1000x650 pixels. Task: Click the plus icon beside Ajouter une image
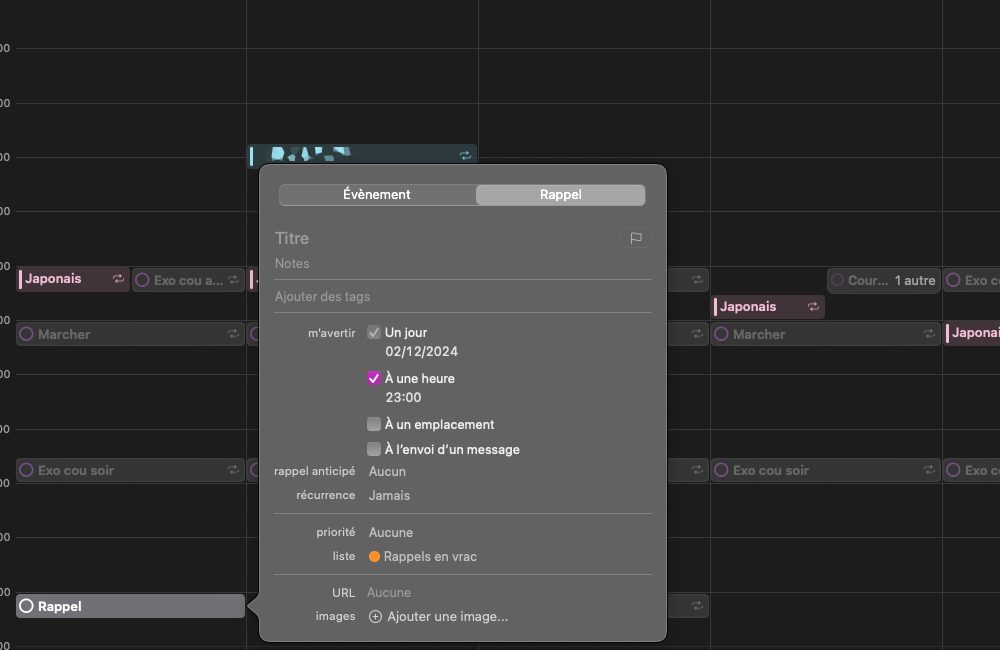(x=376, y=617)
